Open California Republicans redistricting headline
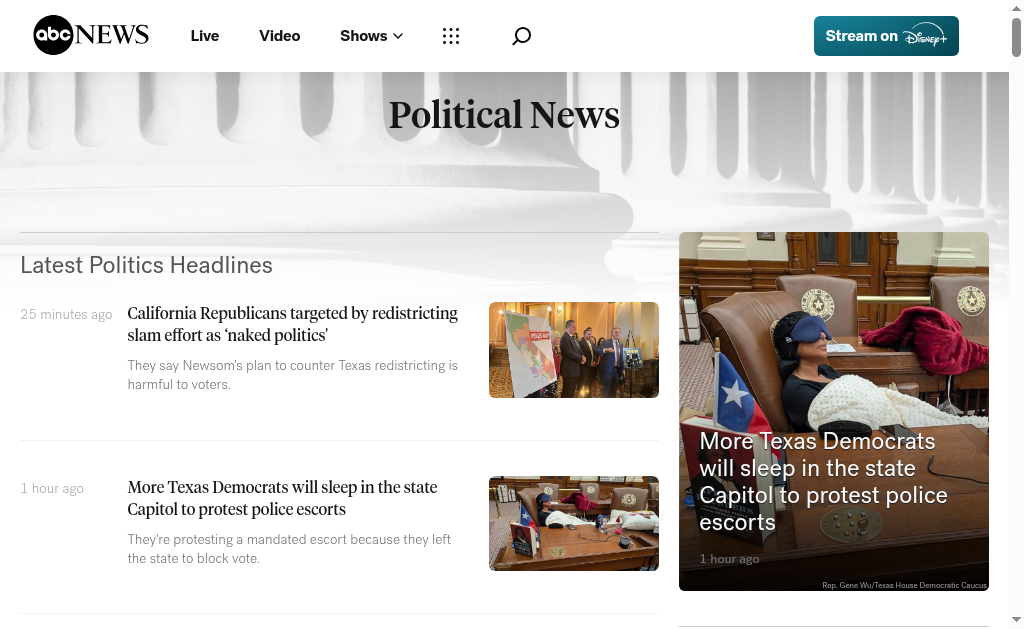 click(293, 324)
